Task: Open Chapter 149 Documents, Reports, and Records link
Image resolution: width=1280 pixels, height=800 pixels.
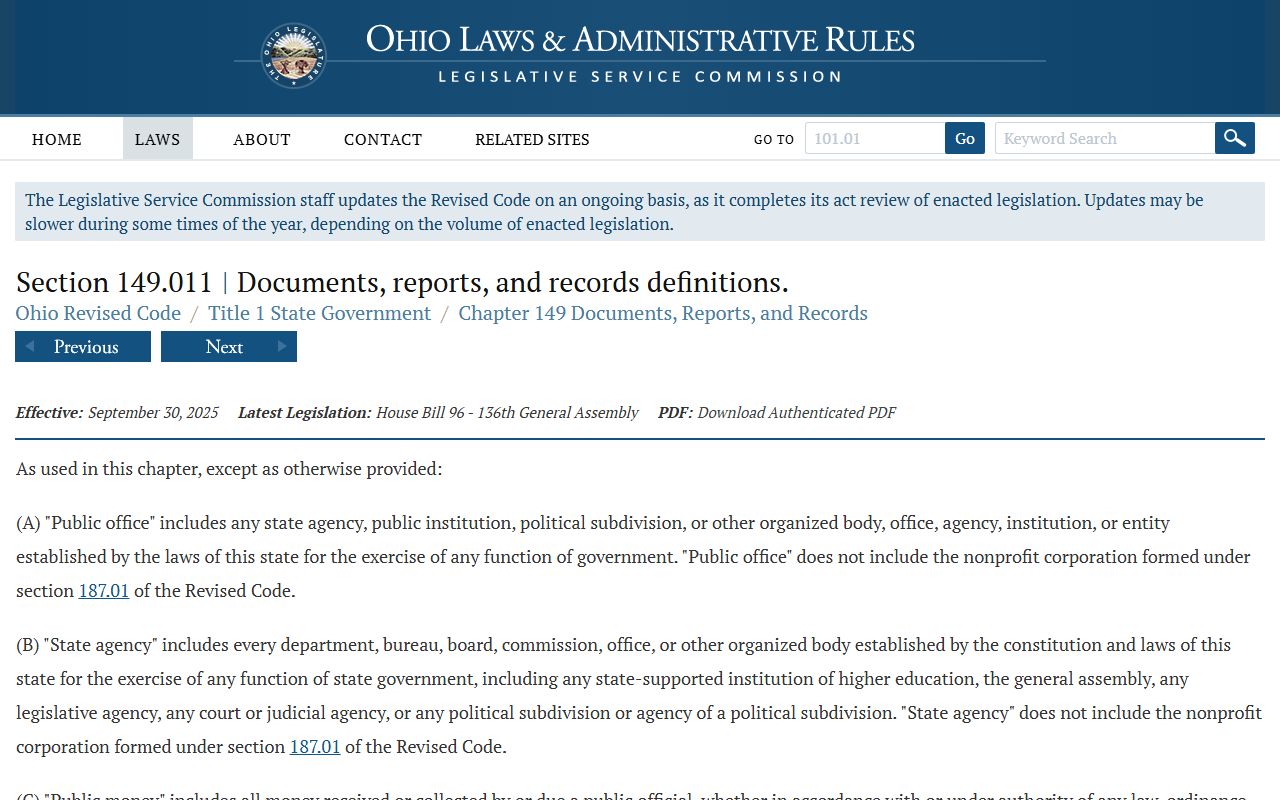Action: 663,313
